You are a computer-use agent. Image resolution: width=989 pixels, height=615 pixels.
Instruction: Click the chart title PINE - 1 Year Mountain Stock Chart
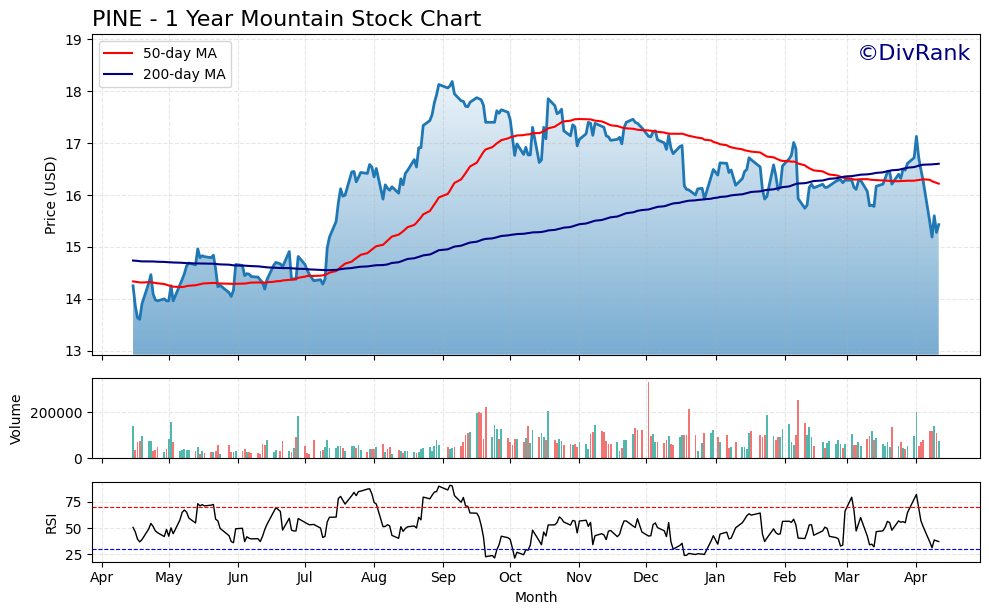pyautogui.click(x=286, y=18)
